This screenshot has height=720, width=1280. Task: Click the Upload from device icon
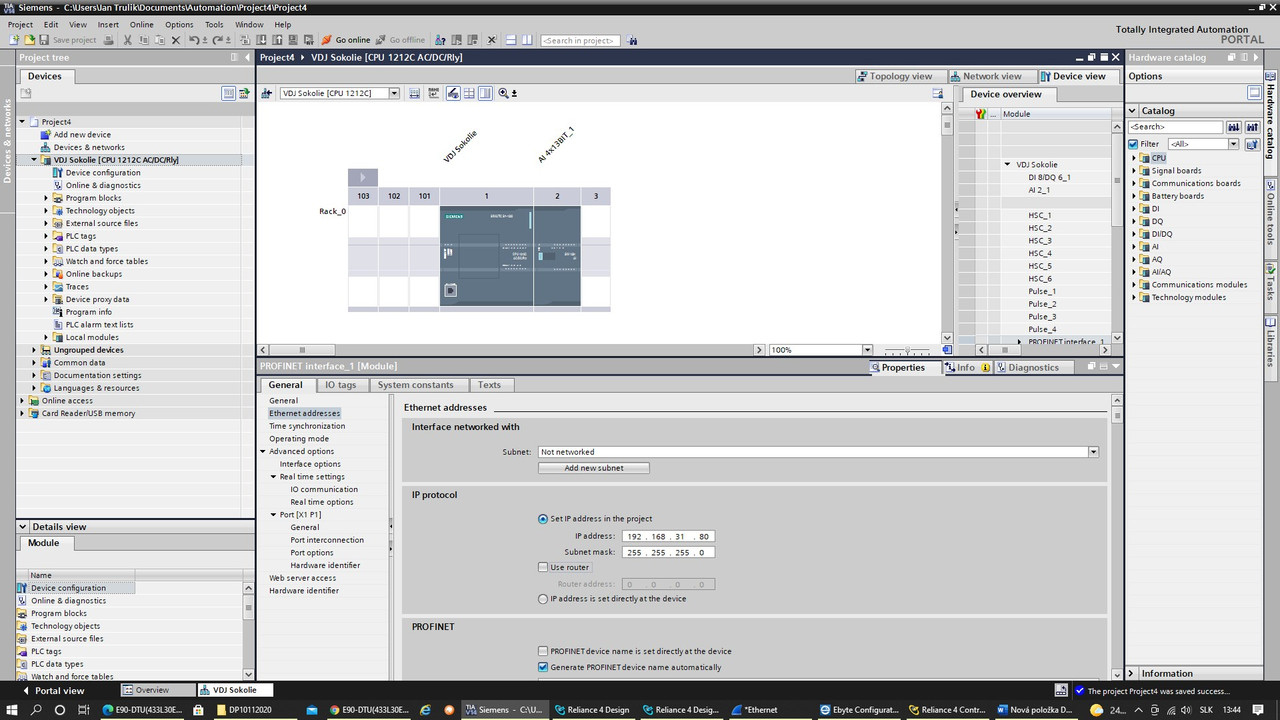click(276, 40)
